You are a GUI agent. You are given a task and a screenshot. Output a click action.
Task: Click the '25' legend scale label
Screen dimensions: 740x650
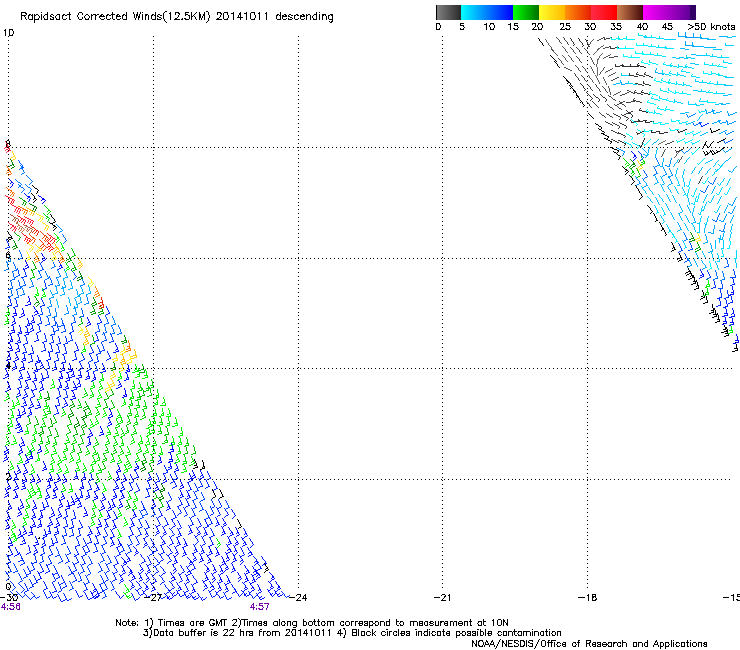[565, 27]
